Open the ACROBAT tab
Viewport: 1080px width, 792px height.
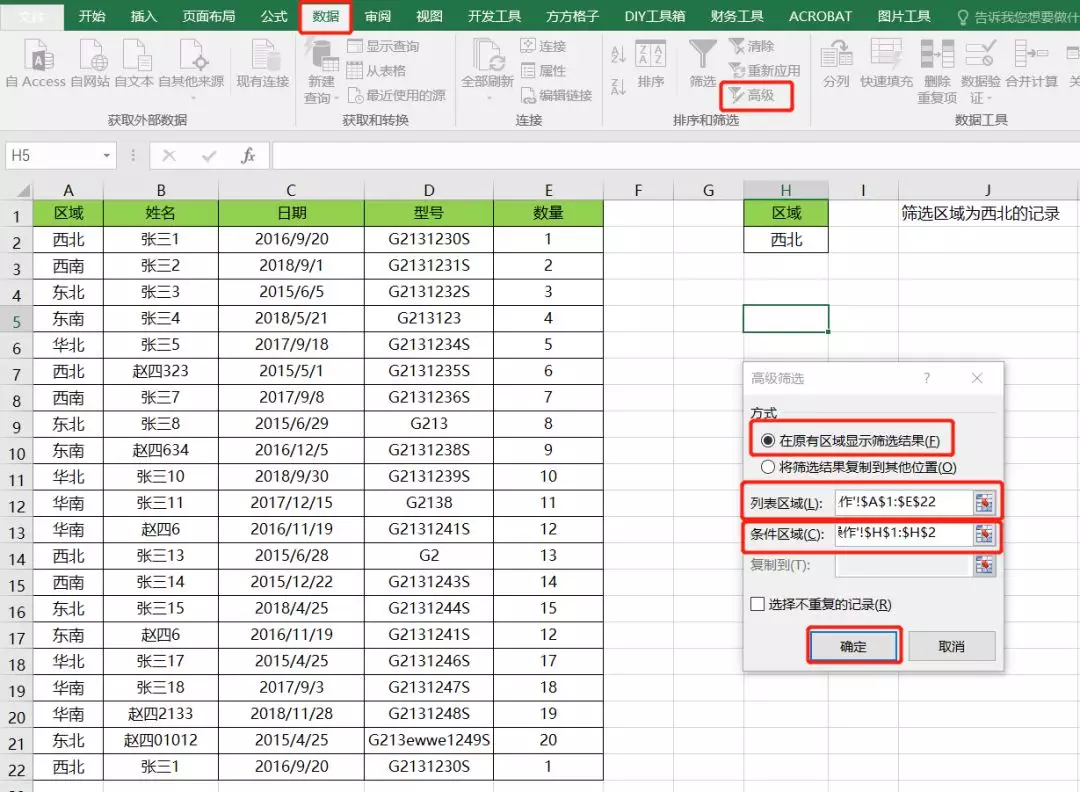[x=820, y=16]
